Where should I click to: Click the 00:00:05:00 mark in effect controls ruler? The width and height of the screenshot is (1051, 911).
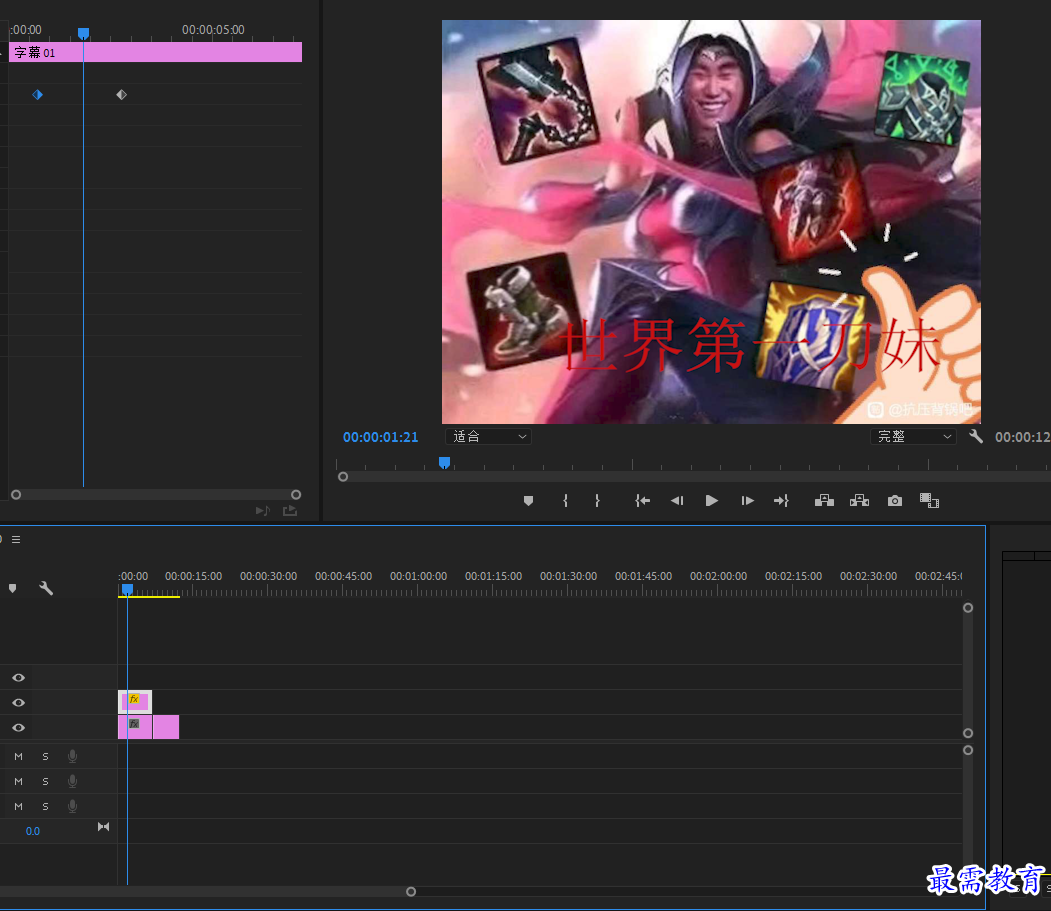pyautogui.click(x=213, y=30)
